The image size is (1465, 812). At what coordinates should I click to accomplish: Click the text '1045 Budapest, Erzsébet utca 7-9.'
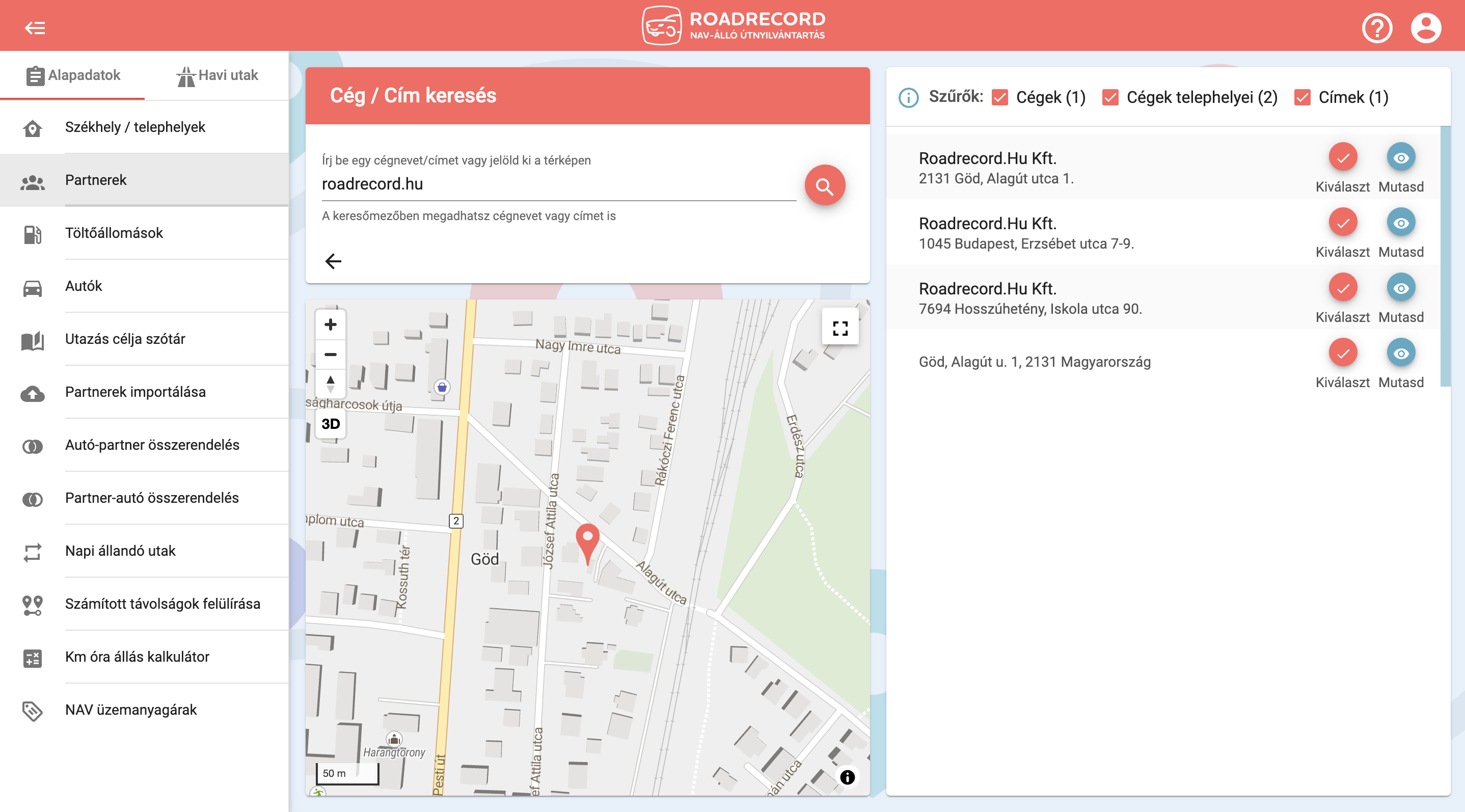click(1026, 244)
